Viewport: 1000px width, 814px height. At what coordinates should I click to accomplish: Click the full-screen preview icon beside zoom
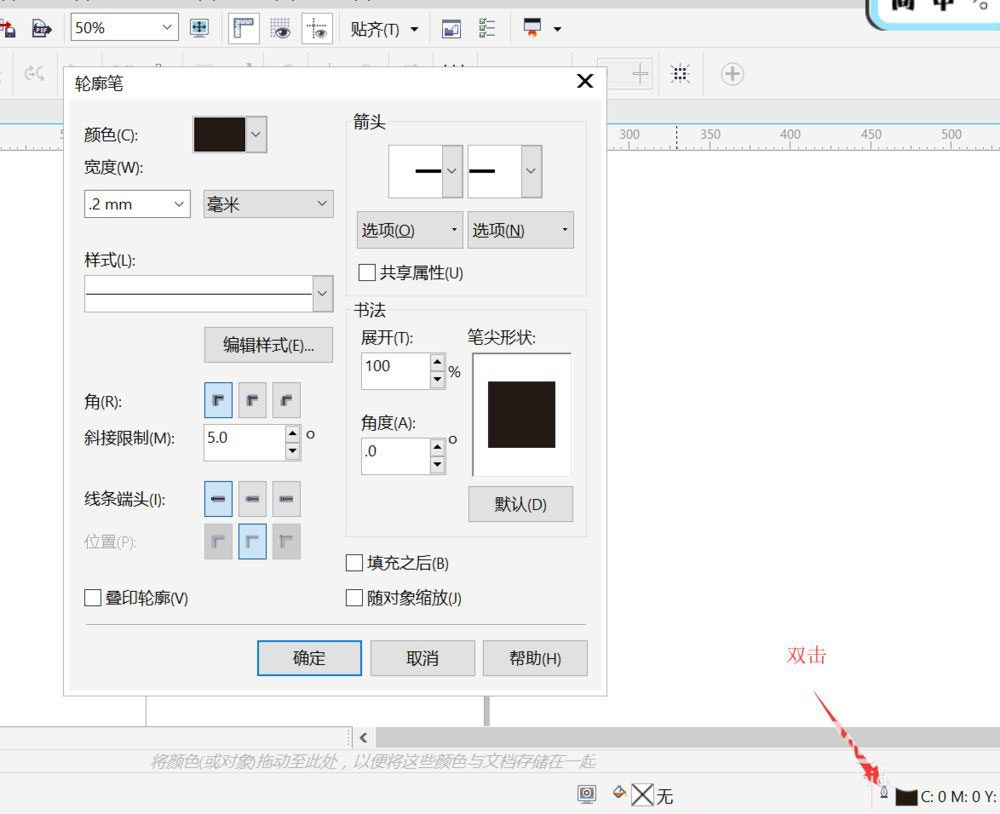click(199, 28)
